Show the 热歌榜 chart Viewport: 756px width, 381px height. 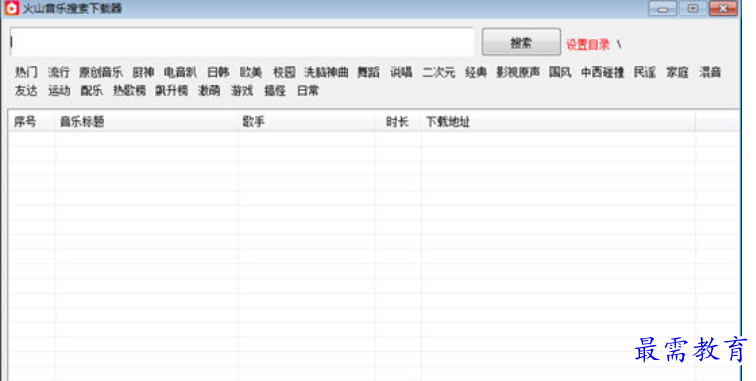coord(129,91)
